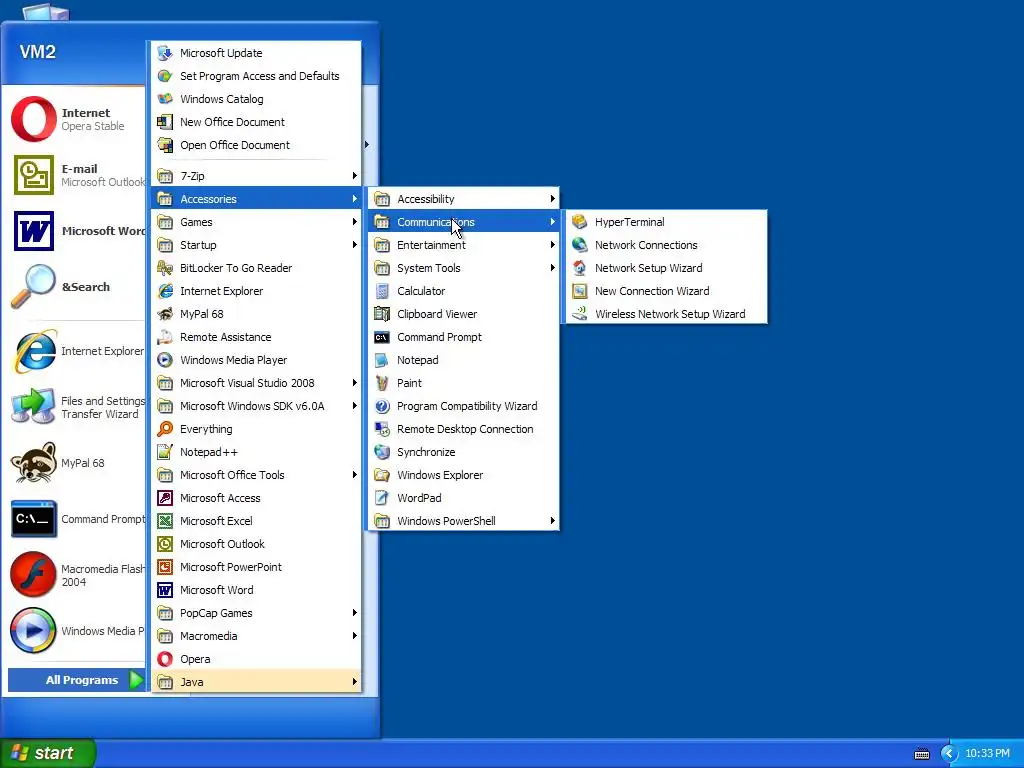This screenshot has width=1024, height=768.
Task: Click the All Programs button
Action: point(76,680)
